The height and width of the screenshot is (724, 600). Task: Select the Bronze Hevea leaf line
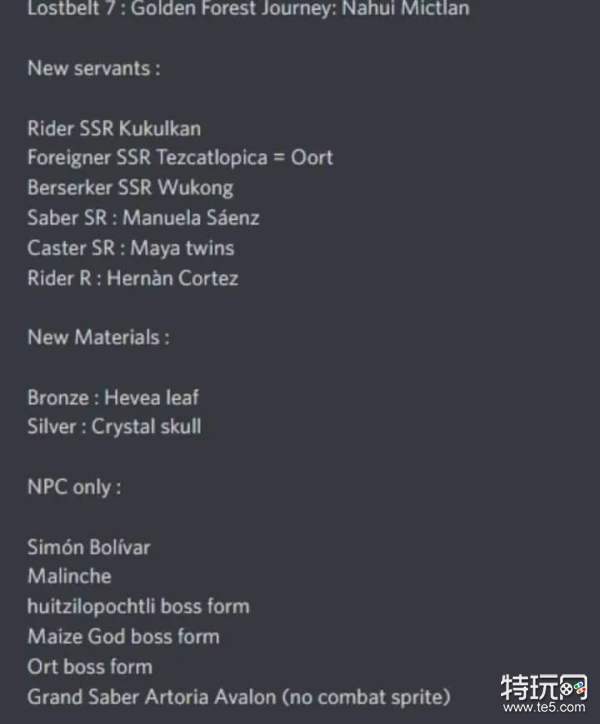(x=113, y=397)
